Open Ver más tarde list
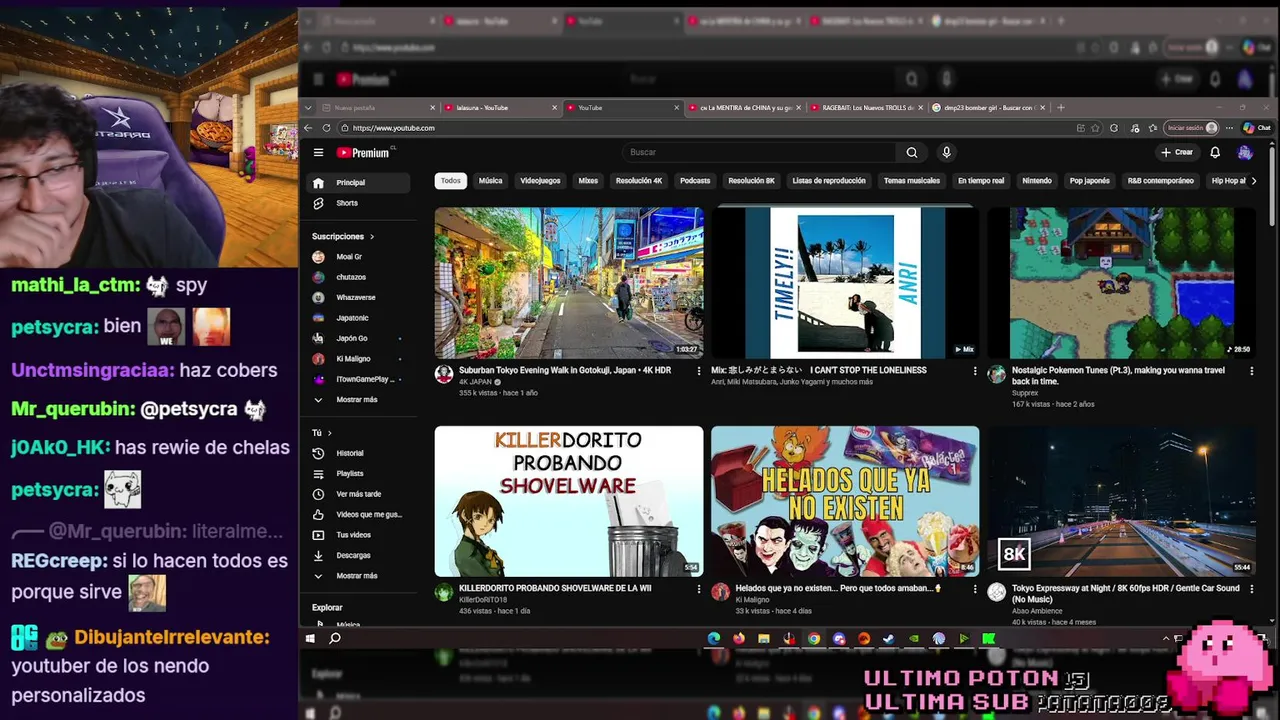 click(x=360, y=494)
